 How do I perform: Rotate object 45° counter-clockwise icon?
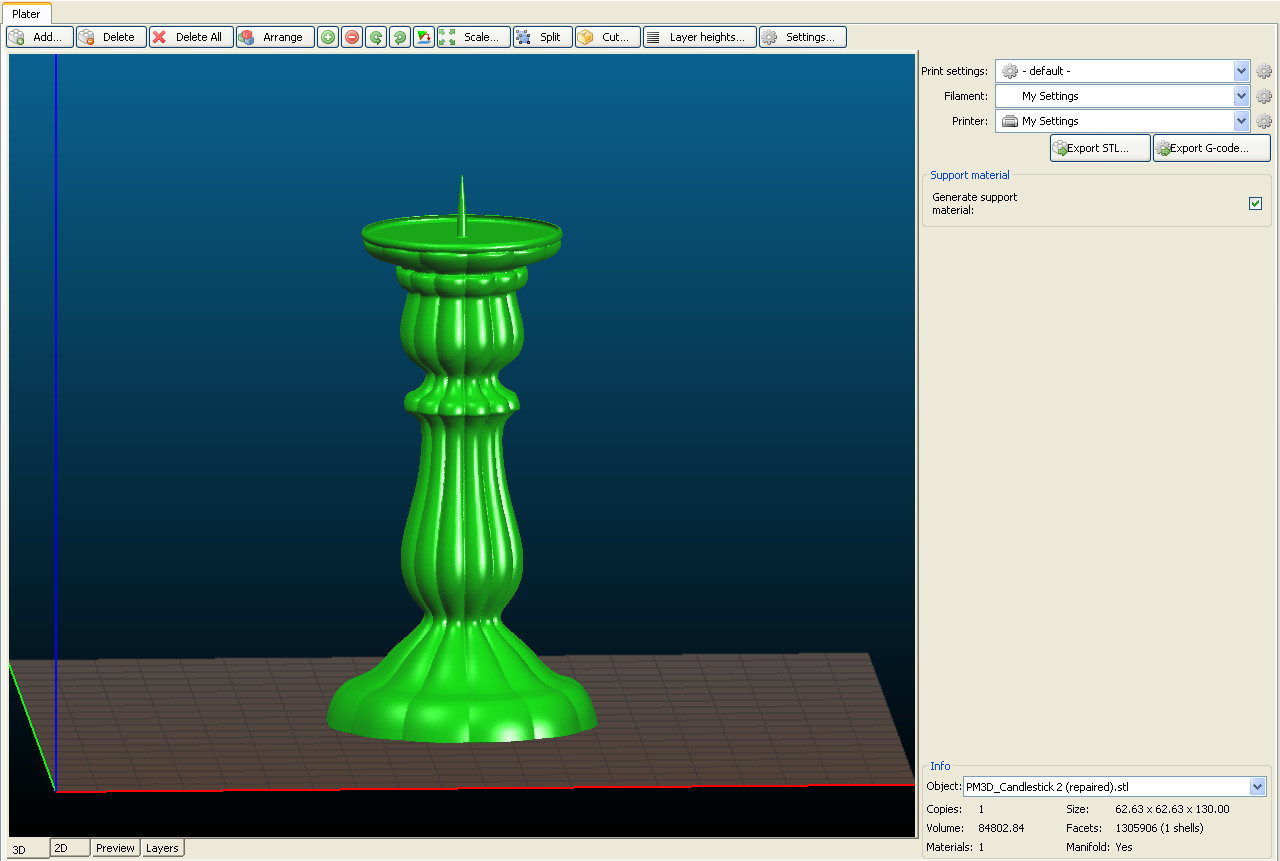tap(376, 37)
